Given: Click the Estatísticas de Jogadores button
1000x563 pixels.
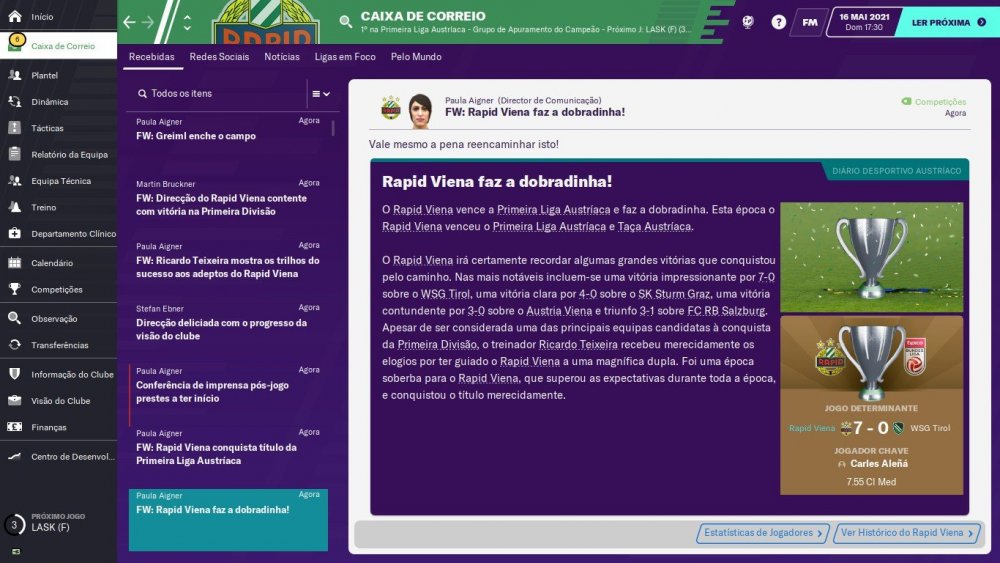Looking at the screenshot, I should click(x=763, y=533).
